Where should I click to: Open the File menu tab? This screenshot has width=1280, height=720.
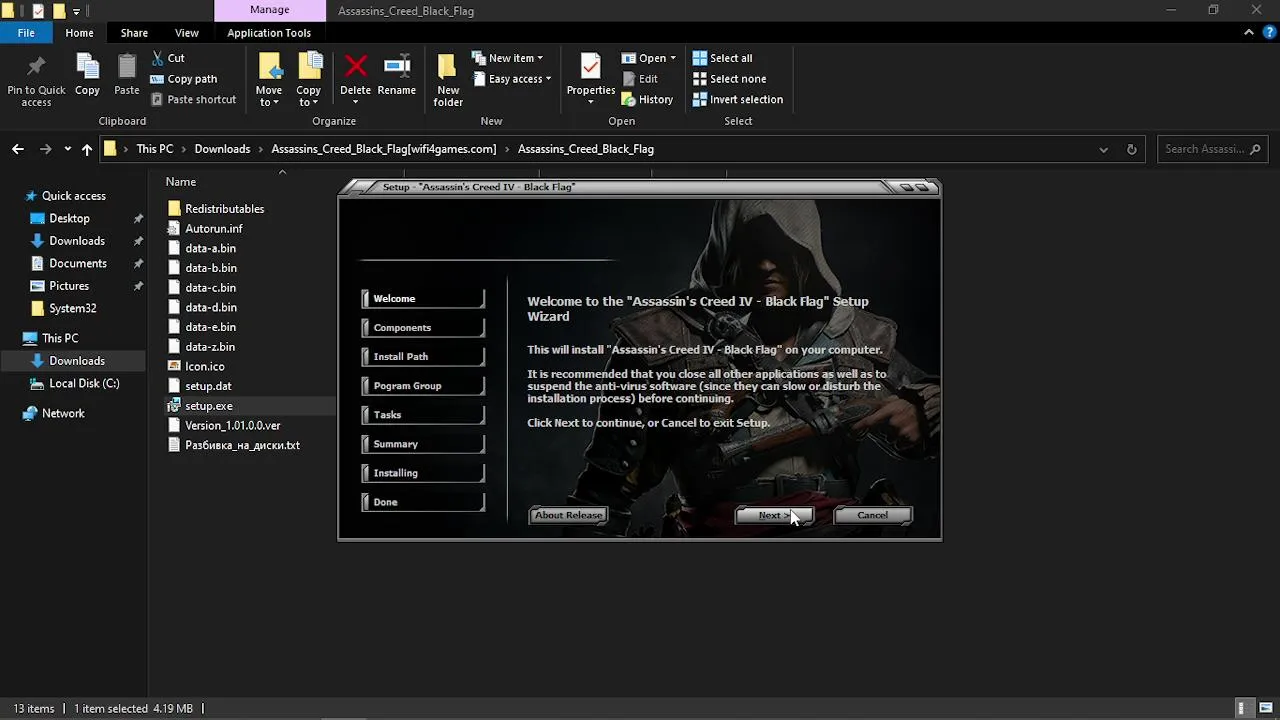click(26, 33)
